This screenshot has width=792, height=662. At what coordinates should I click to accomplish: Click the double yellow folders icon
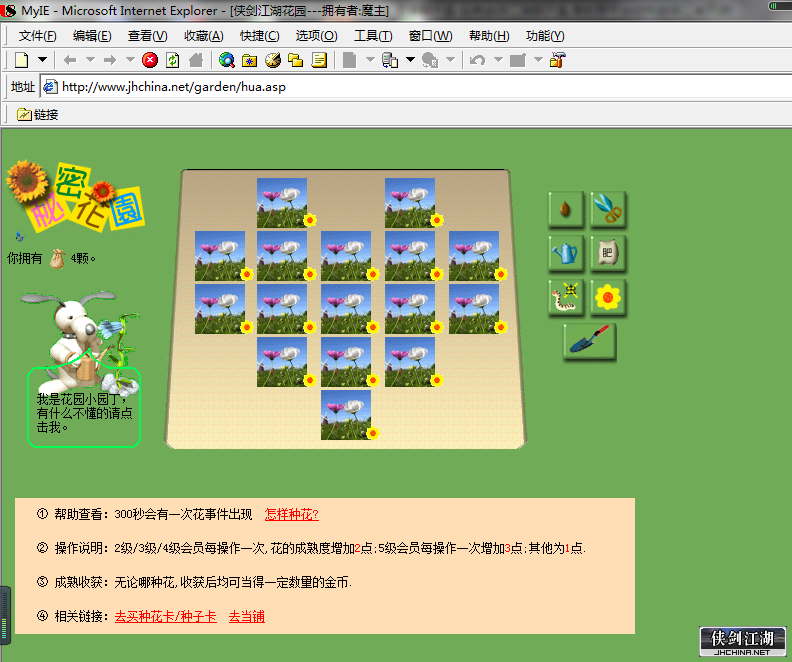295,61
